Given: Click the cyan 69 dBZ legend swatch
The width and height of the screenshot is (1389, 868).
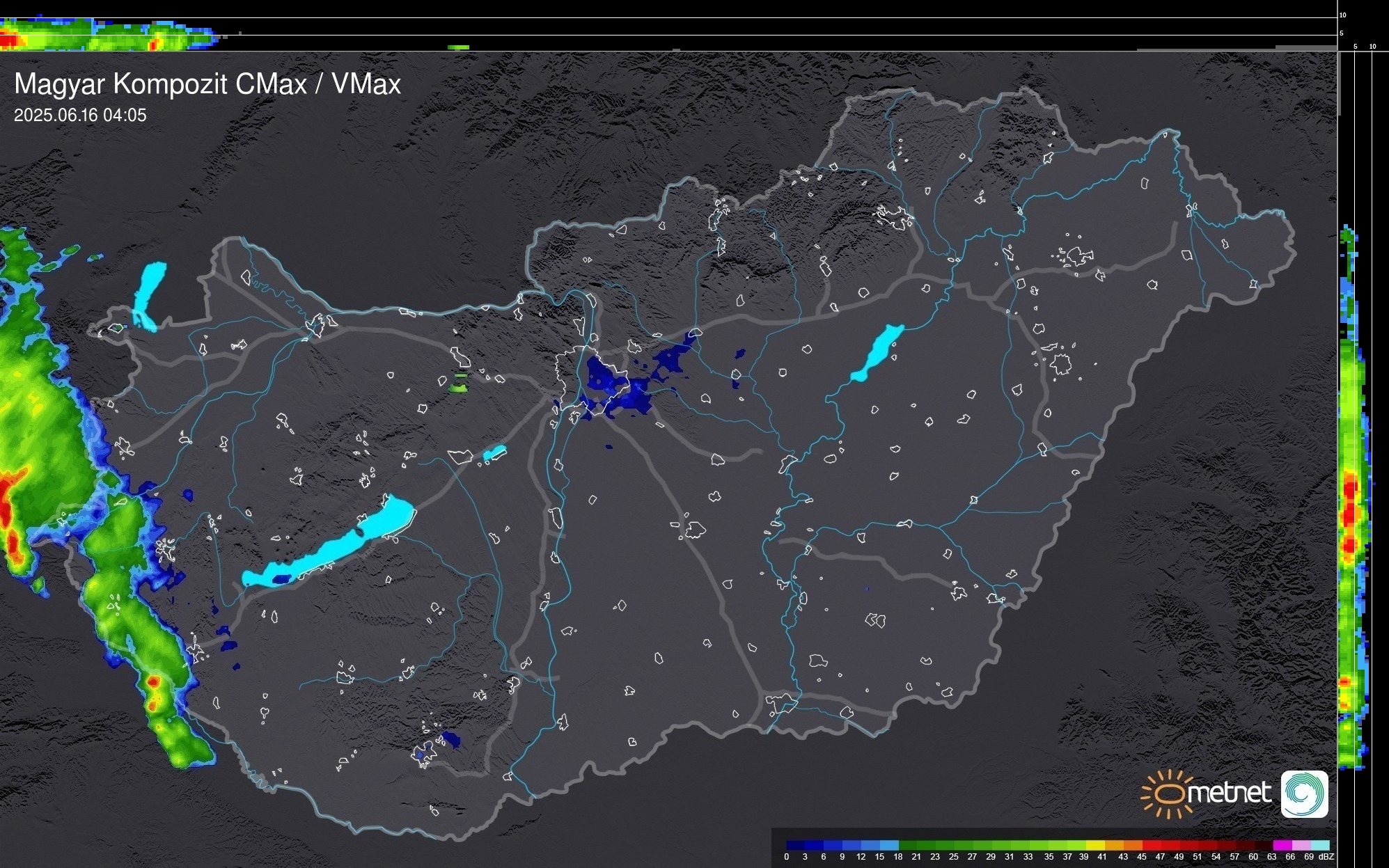Looking at the screenshot, I should point(1319,845).
